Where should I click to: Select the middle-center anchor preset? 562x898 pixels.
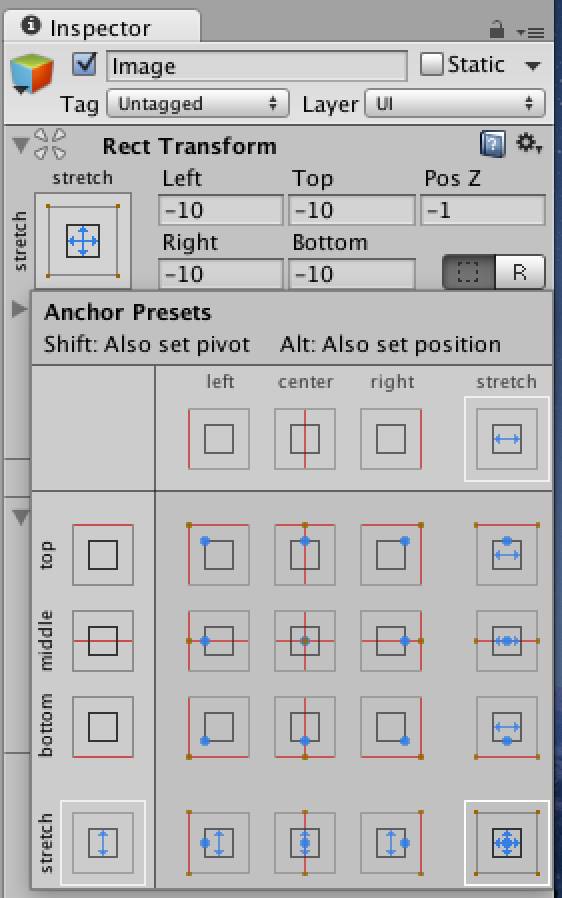[x=305, y=641]
